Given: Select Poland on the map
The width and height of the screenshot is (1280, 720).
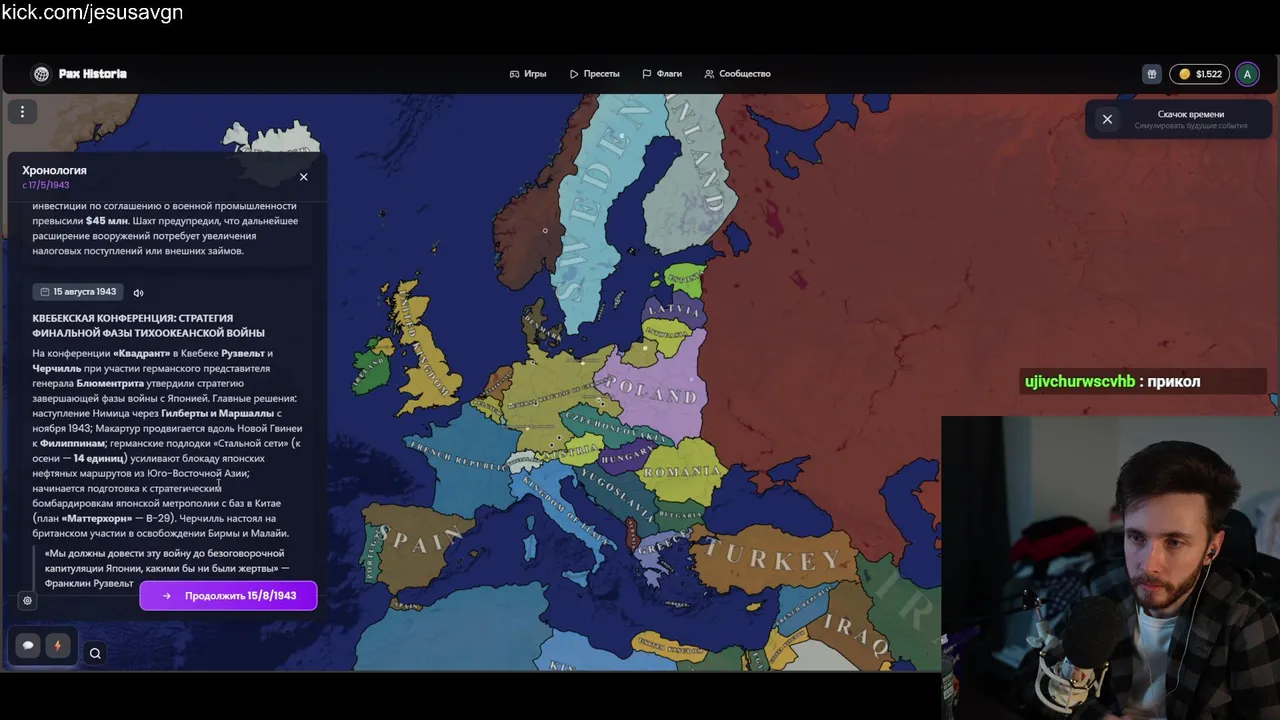Looking at the screenshot, I should coord(650,391).
